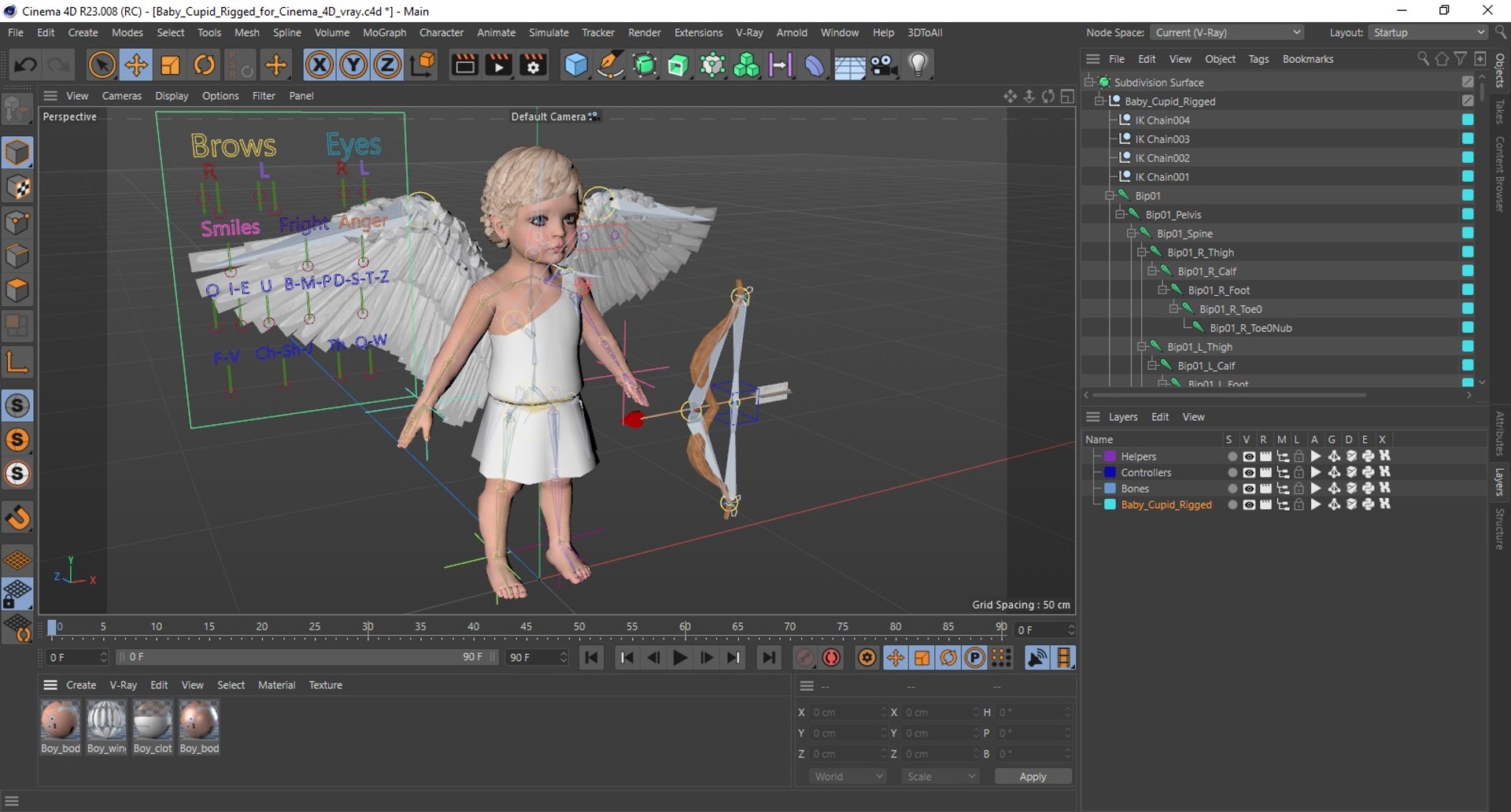1511x812 pixels.
Task: Play the animation forward
Action: (681, 658)
